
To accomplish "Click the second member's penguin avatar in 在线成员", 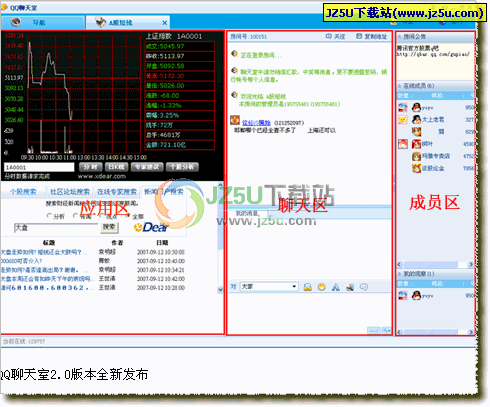I will (416, 119).
